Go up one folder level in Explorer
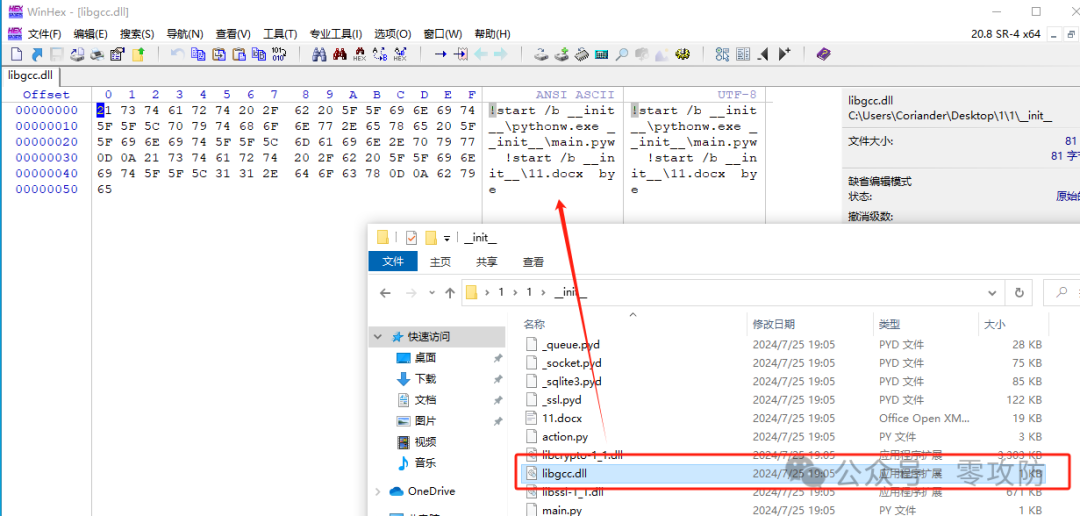 click(x=450, y=293)
